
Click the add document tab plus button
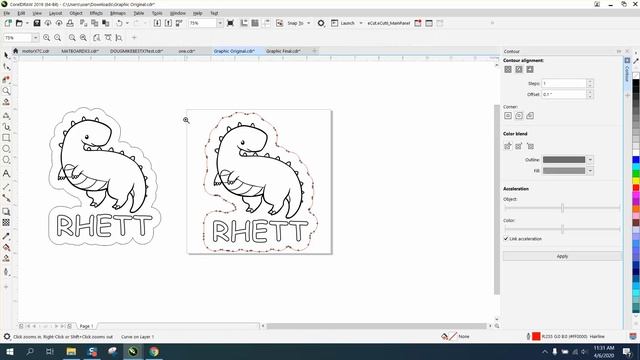coord(315,51)
